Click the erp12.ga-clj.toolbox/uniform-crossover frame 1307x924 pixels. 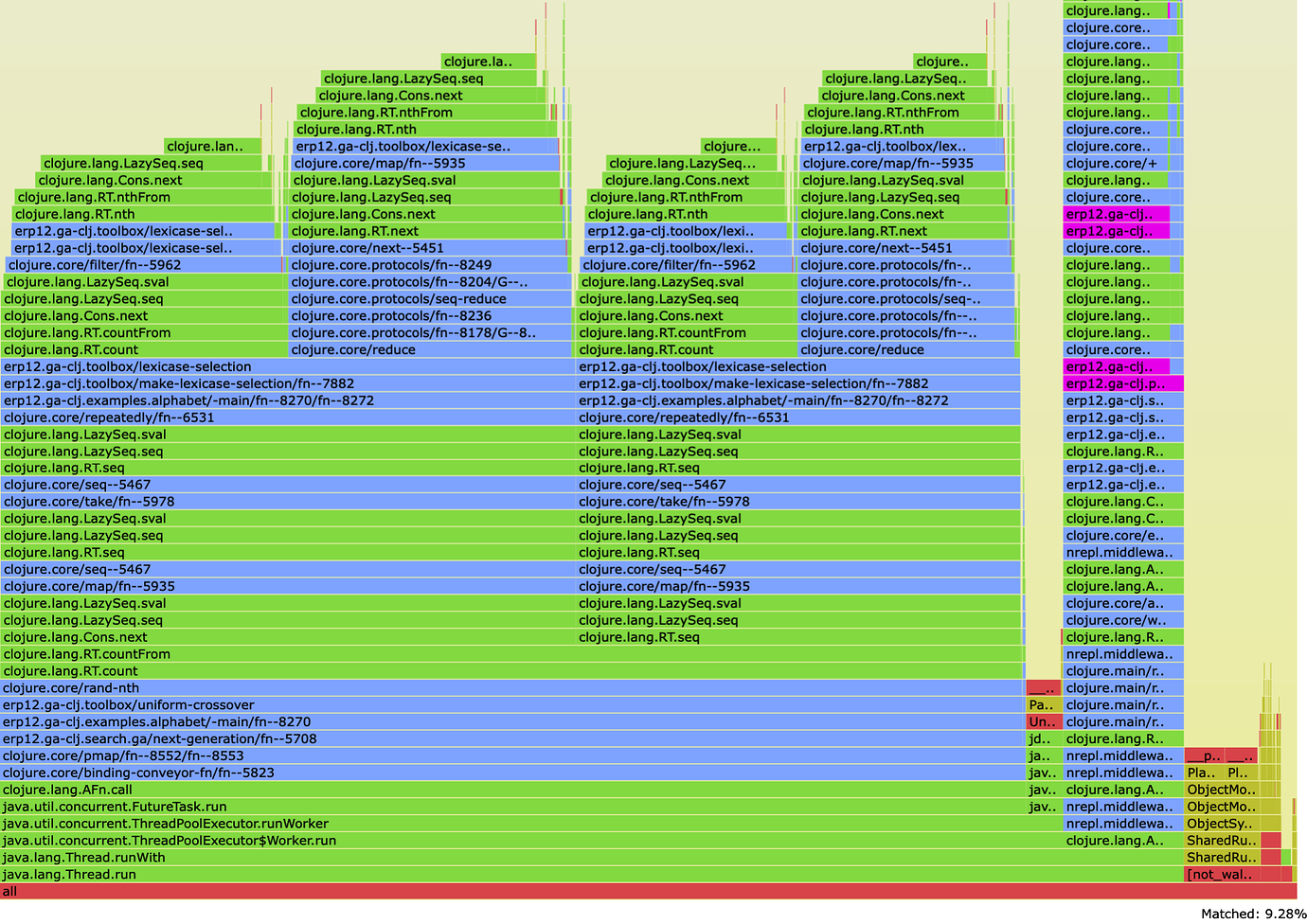[x=511, y=704]
